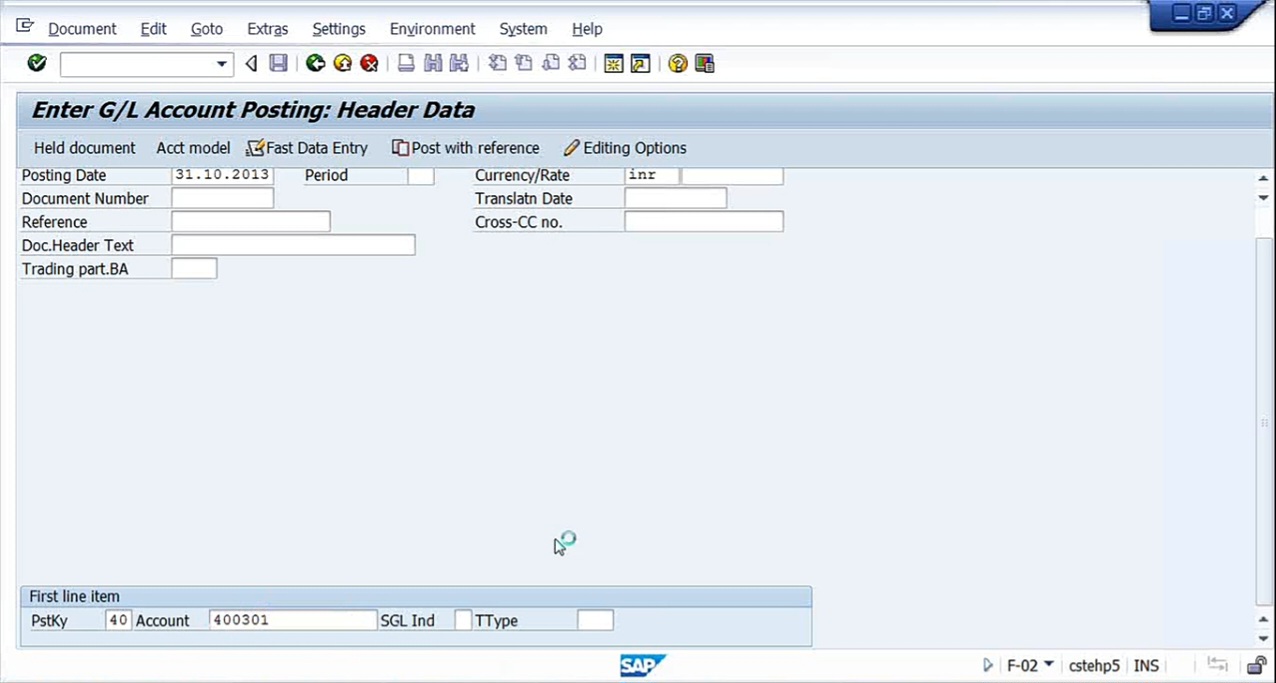Click the Find Next binoculars icon

coord(459,64)
